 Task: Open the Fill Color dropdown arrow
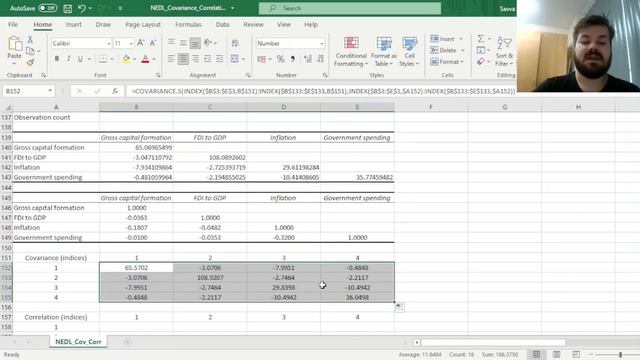[134, 60]
